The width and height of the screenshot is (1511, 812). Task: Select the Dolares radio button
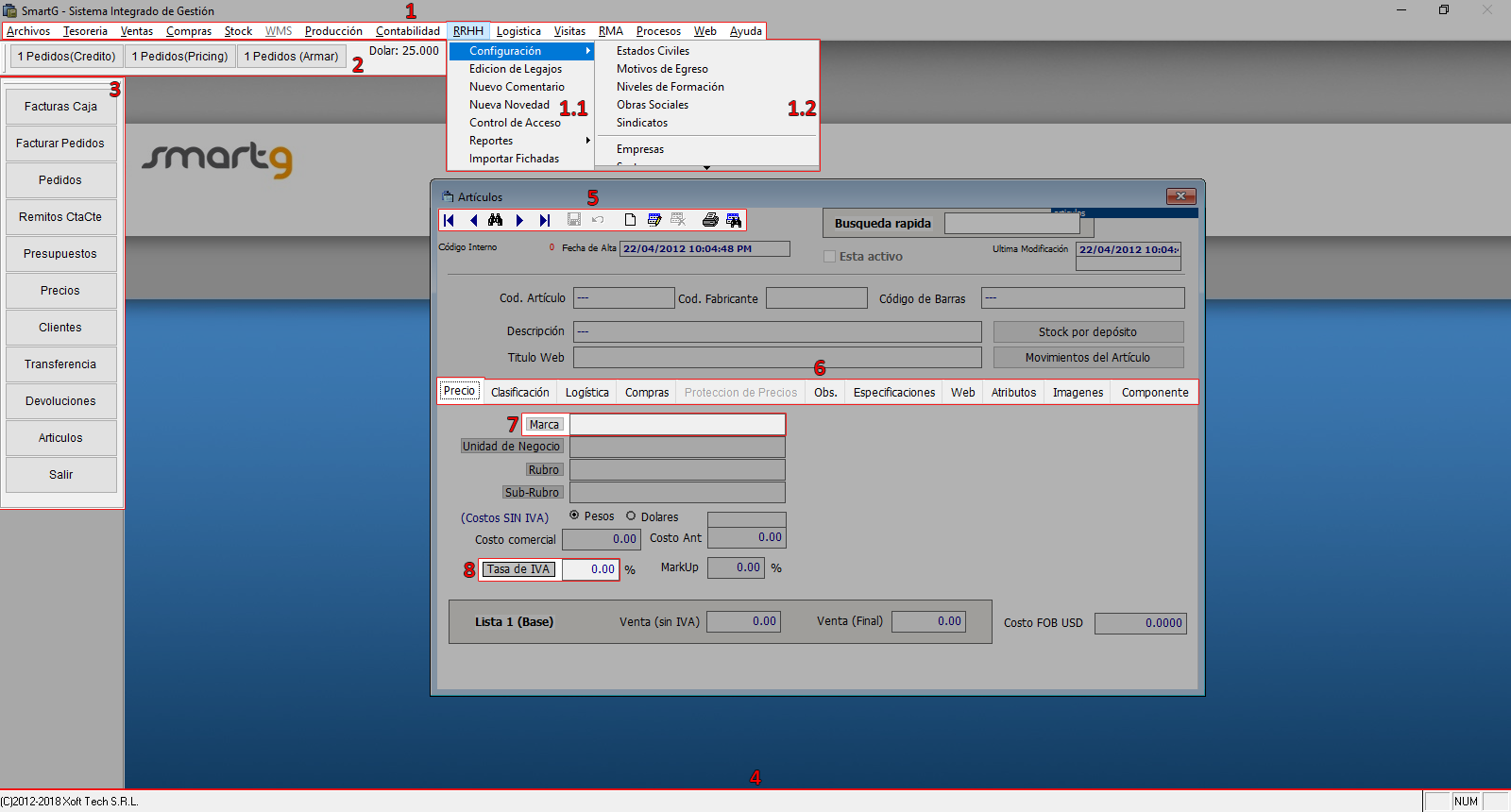[x=631, y=516]
